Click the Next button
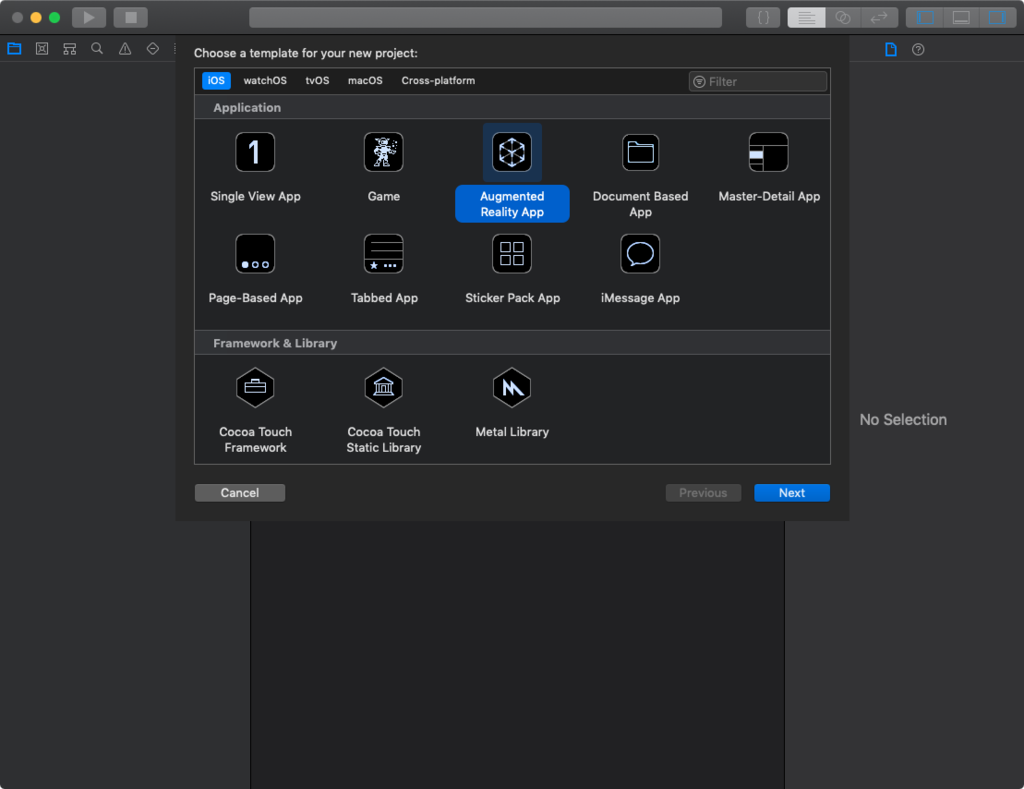The height and width of the screenshot is (789, 1024). 792,493
